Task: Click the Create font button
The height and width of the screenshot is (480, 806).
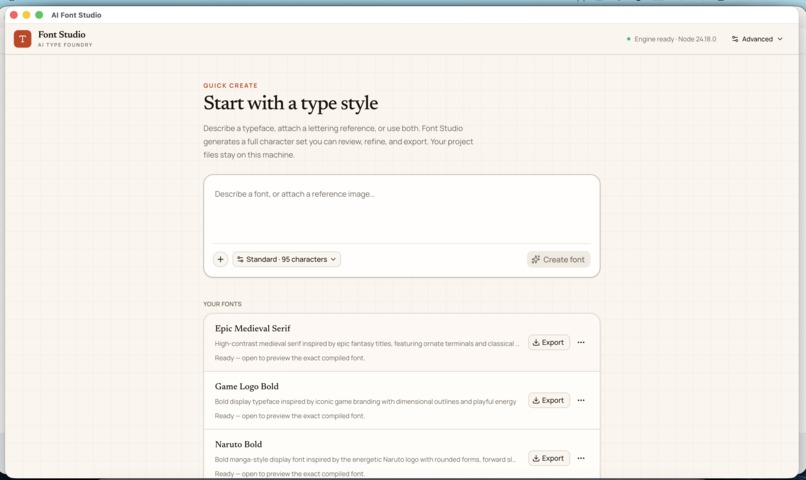Action: pyautogui.click(x=558, y=260)
